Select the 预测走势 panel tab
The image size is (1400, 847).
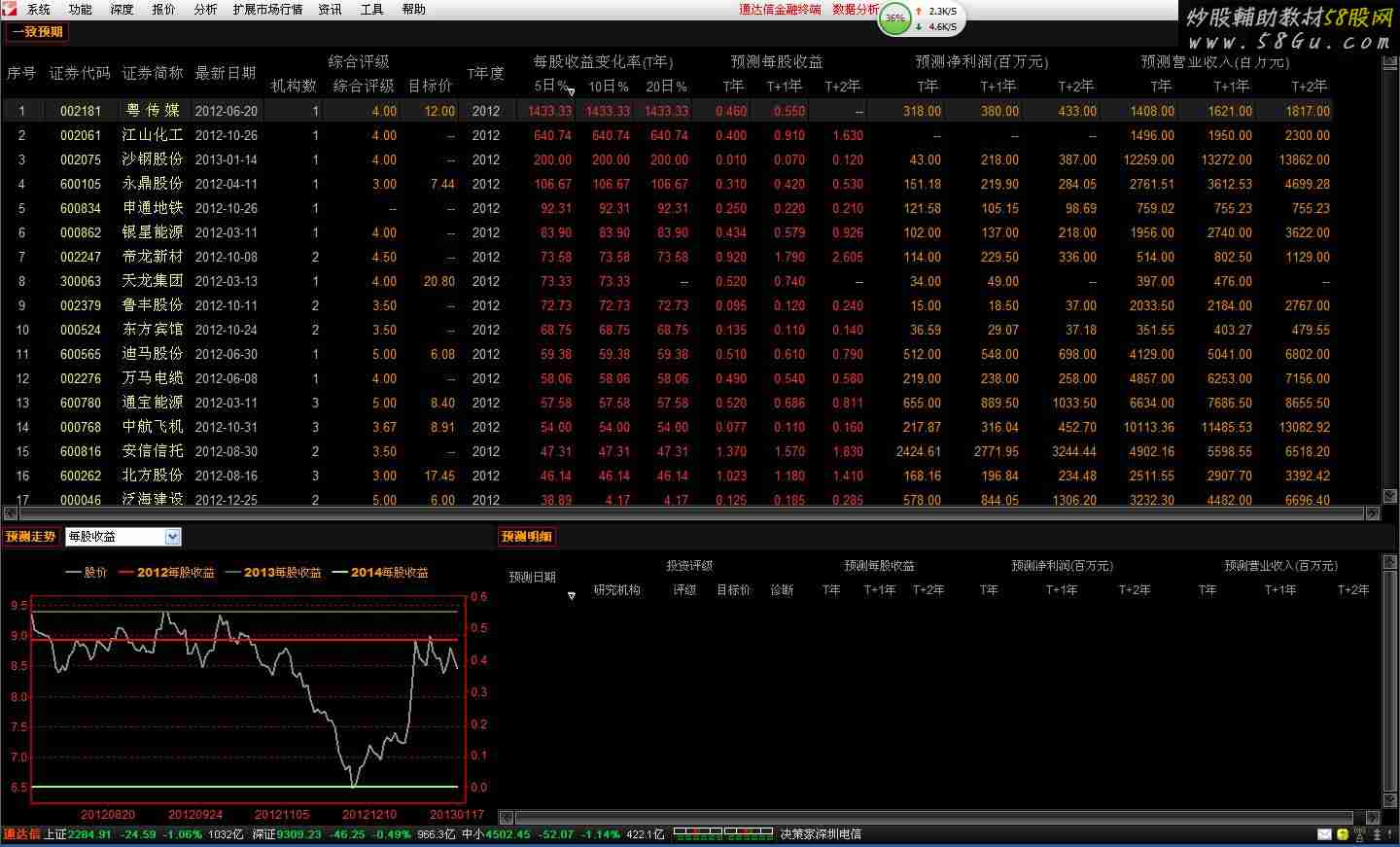pyautogui.click(x=30, y=537)
